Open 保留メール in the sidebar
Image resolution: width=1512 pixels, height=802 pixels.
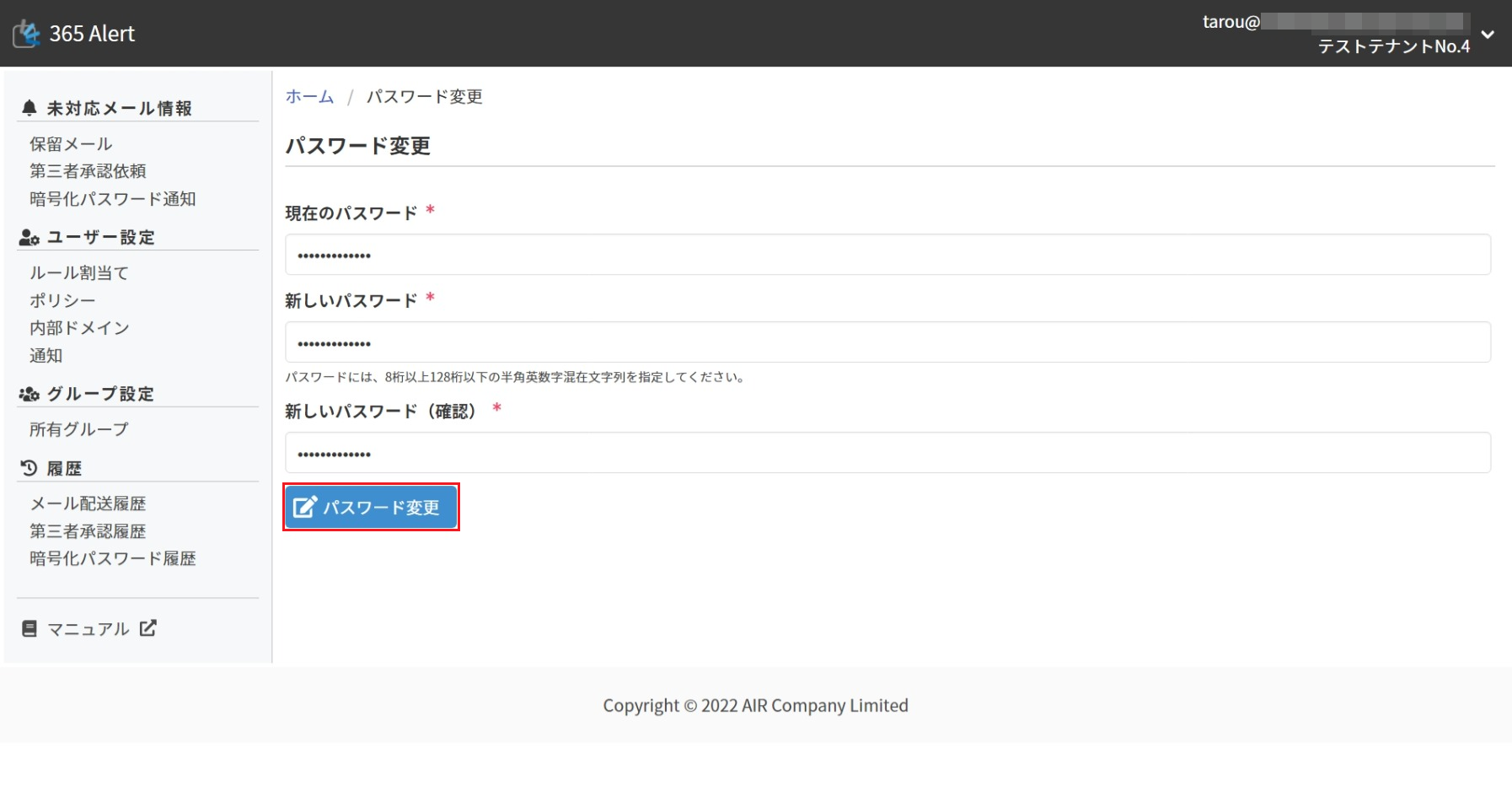tap(71, 144)
